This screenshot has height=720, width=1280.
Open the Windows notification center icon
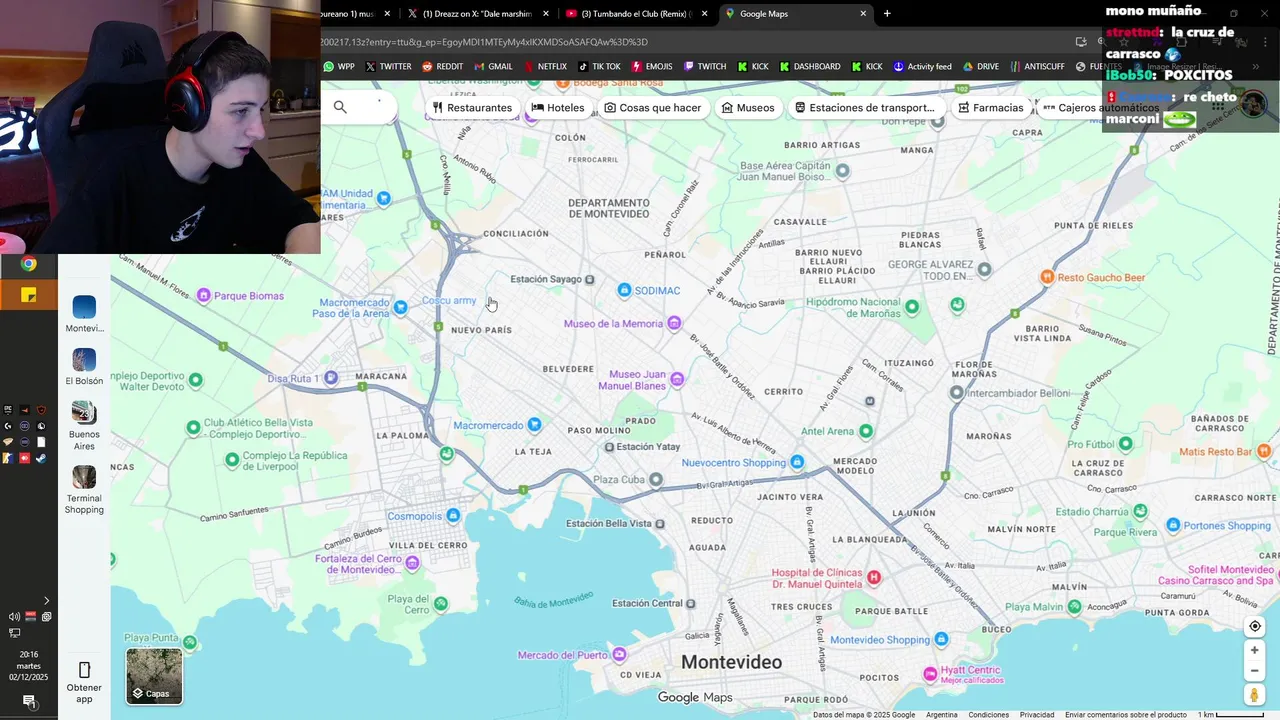click(x=29, y=702)
